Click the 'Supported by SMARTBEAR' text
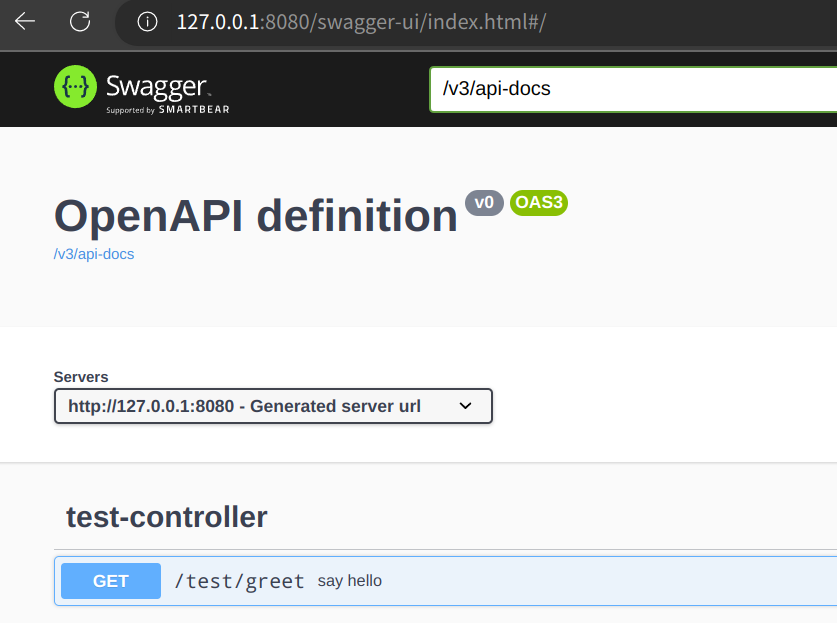 click(168, 109)
